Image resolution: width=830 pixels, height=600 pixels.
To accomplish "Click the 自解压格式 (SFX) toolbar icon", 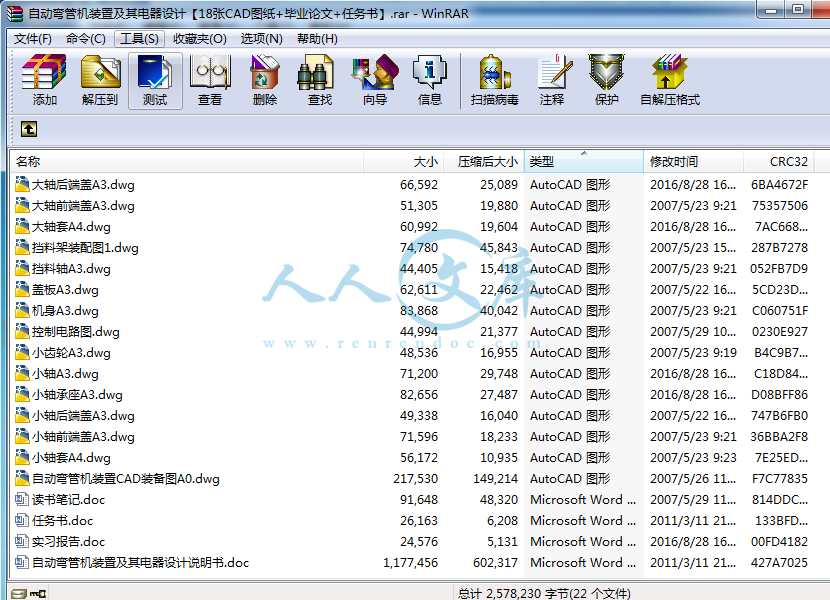I will [x=670, y=80].
